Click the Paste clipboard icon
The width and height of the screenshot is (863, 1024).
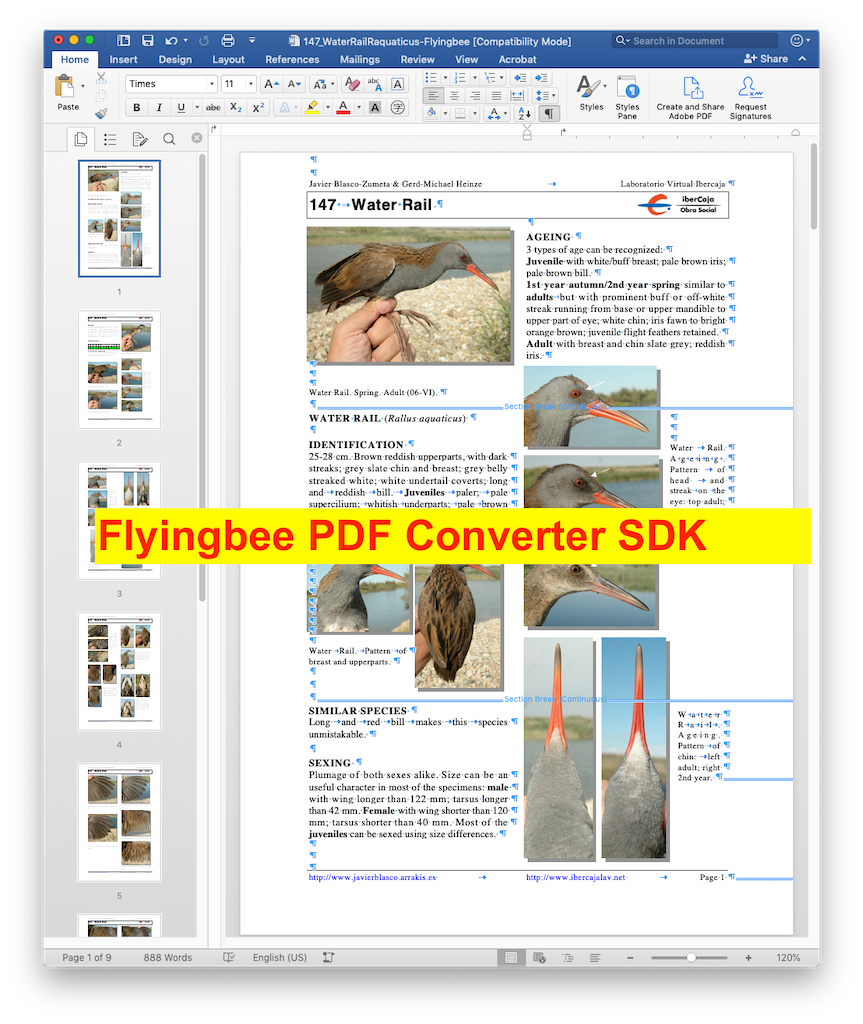(65, 87)
